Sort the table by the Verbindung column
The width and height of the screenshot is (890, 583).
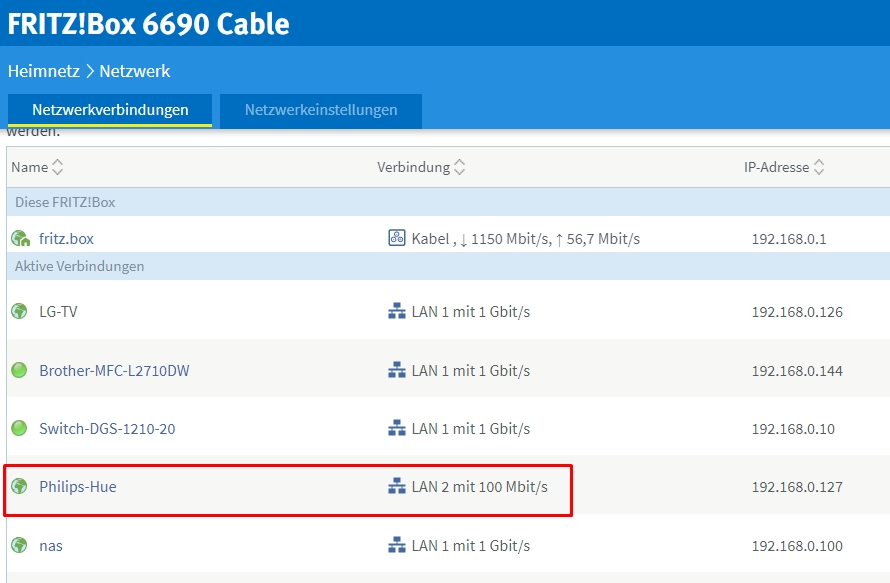421,167
